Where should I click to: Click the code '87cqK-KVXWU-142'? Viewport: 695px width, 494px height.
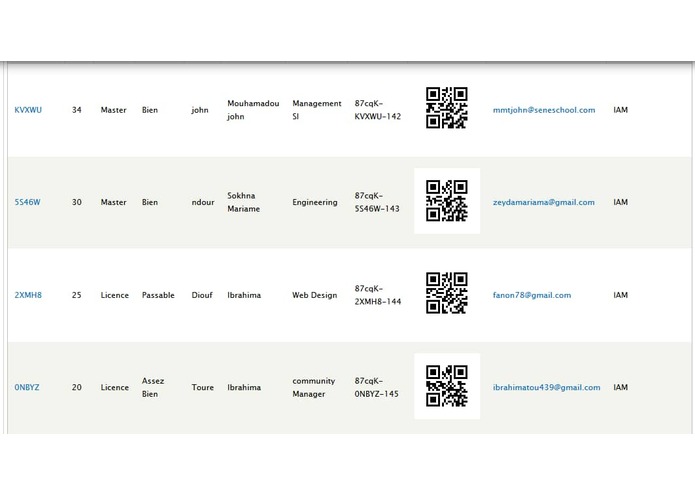378,110
